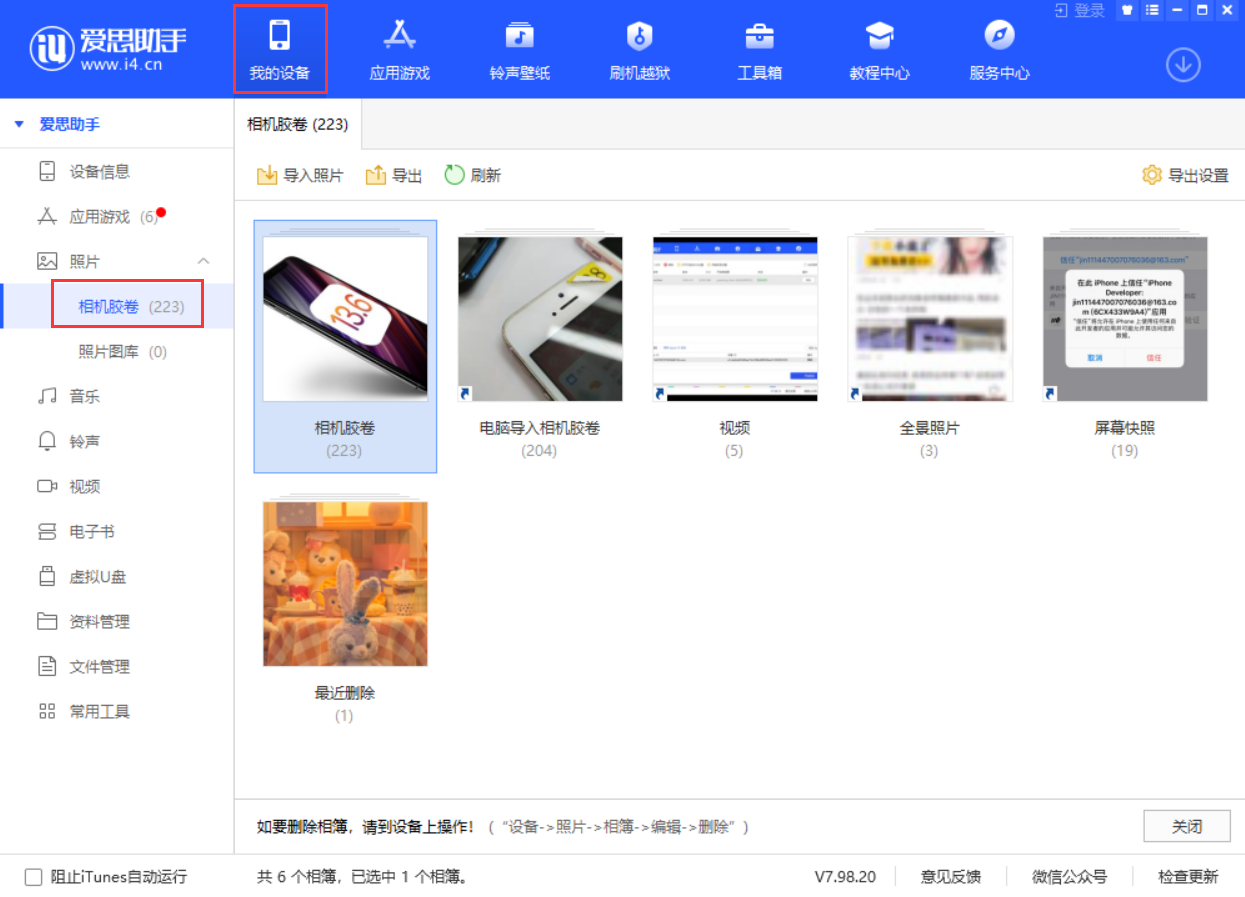Collapse the 照片 section in sidebar
This screenshot has height=897, width=1245.
tap(203, 260)
